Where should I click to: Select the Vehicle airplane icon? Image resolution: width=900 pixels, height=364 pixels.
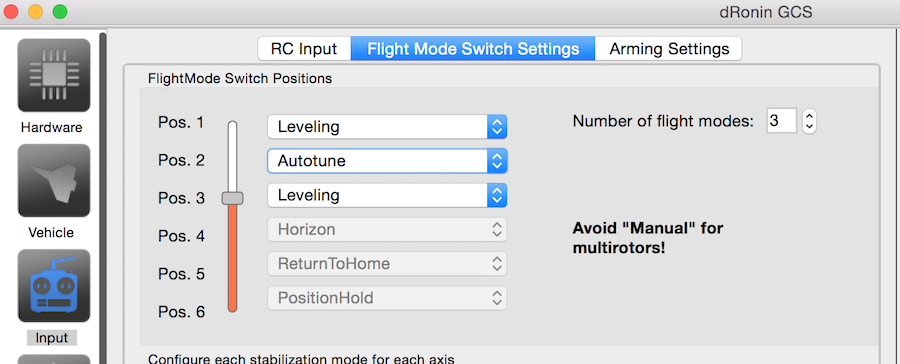pos(54,180)
